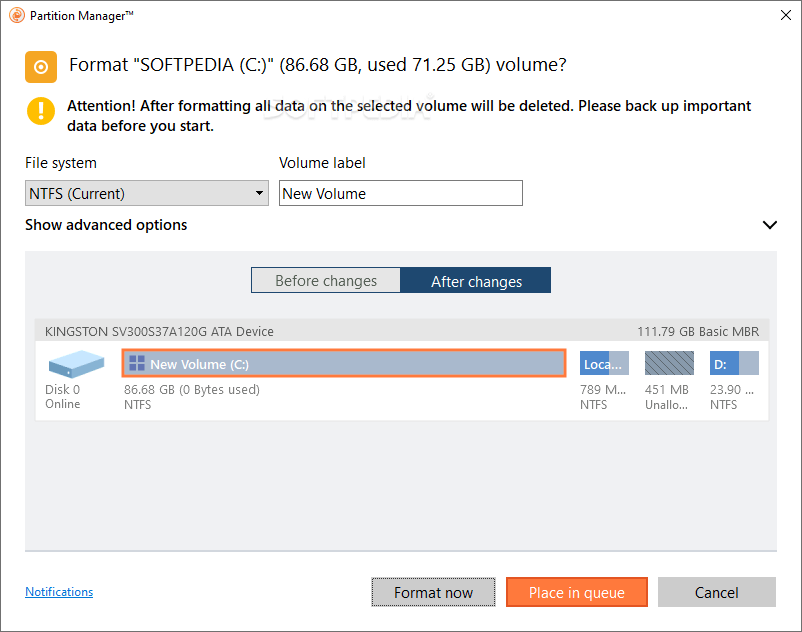Switch to the After changes tab
The height and width of the screenshot is (632, 802).
(475, 280)
